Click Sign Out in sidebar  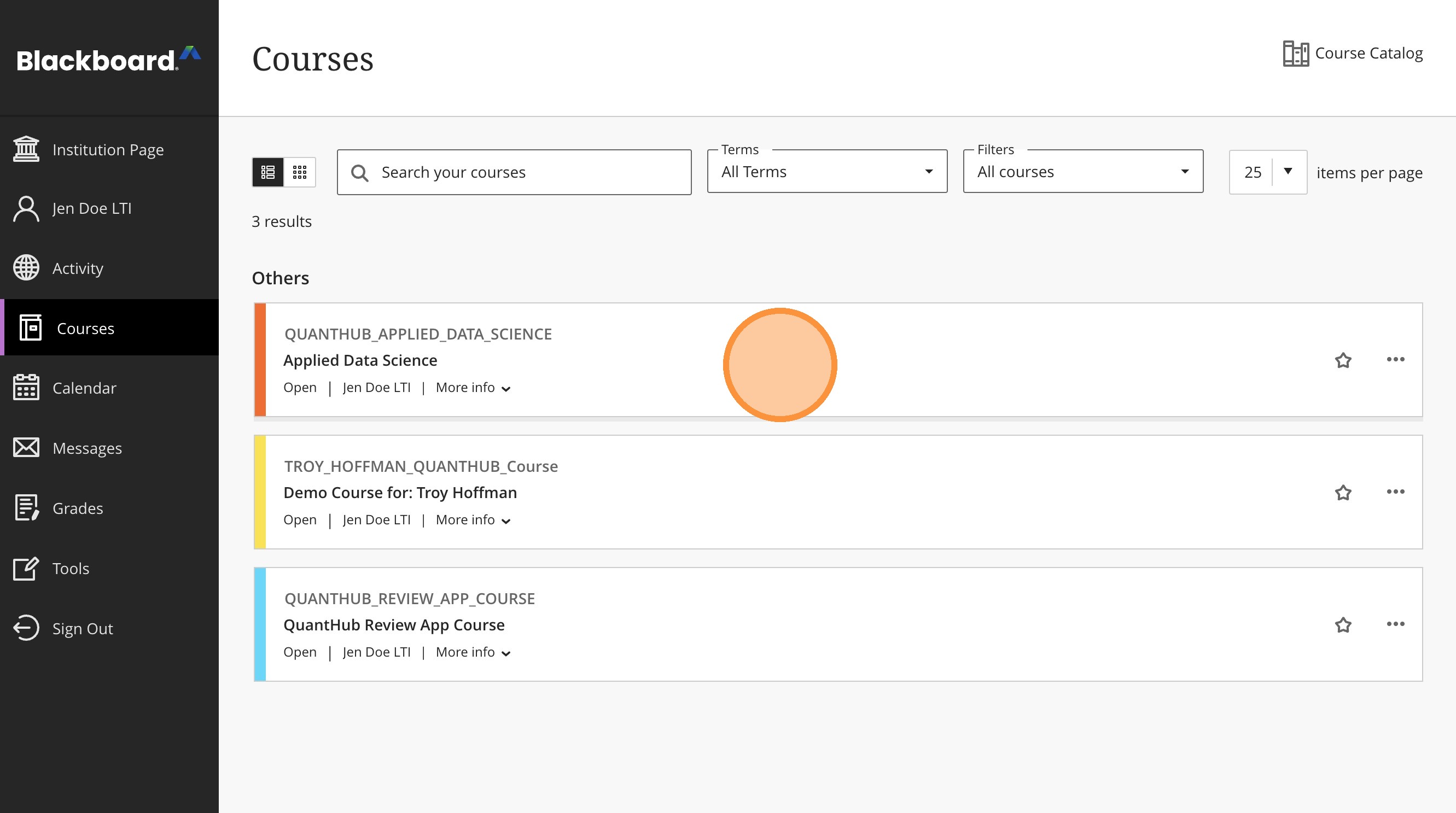click(82, 628)
